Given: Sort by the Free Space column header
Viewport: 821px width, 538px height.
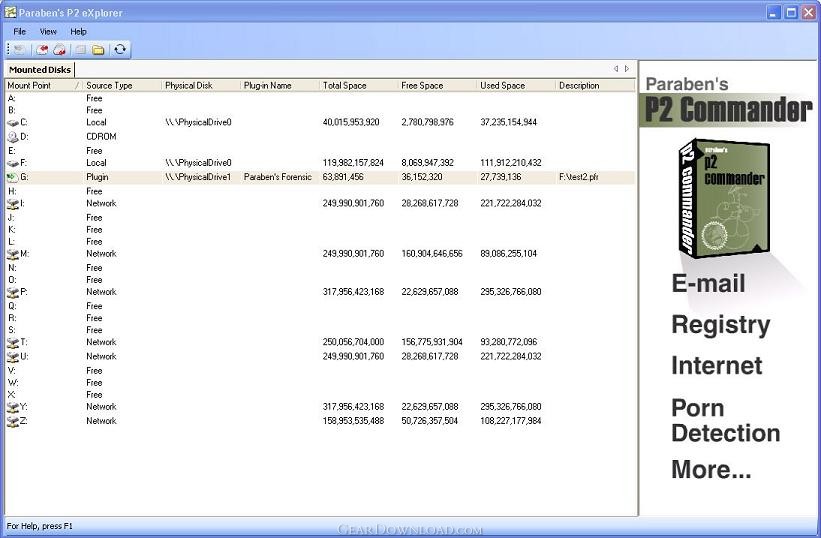Looking at the screenshot, I should click(438, 85).
